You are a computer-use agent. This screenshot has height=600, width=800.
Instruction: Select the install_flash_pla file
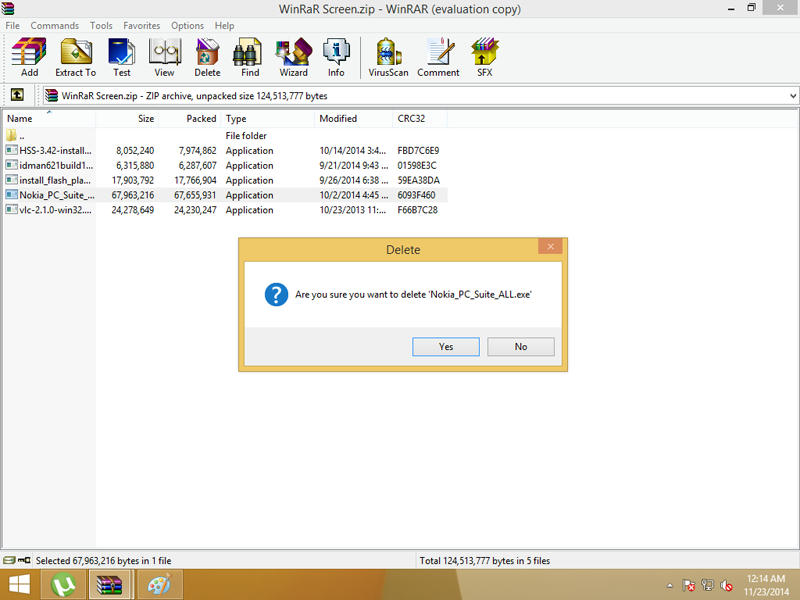click(49, 180)
